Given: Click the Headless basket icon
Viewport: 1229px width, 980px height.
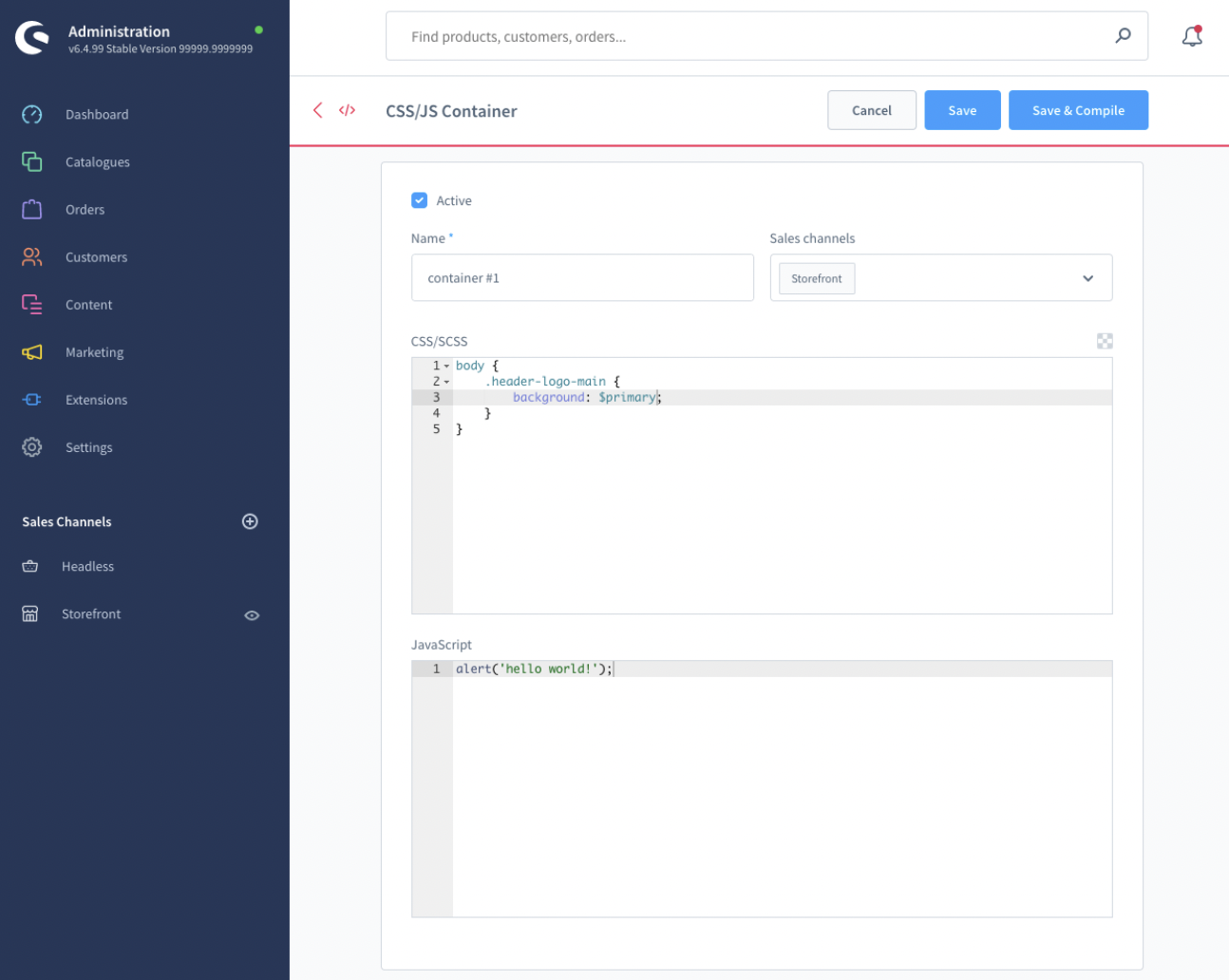Looking at the screenshot, I should 30,567.
